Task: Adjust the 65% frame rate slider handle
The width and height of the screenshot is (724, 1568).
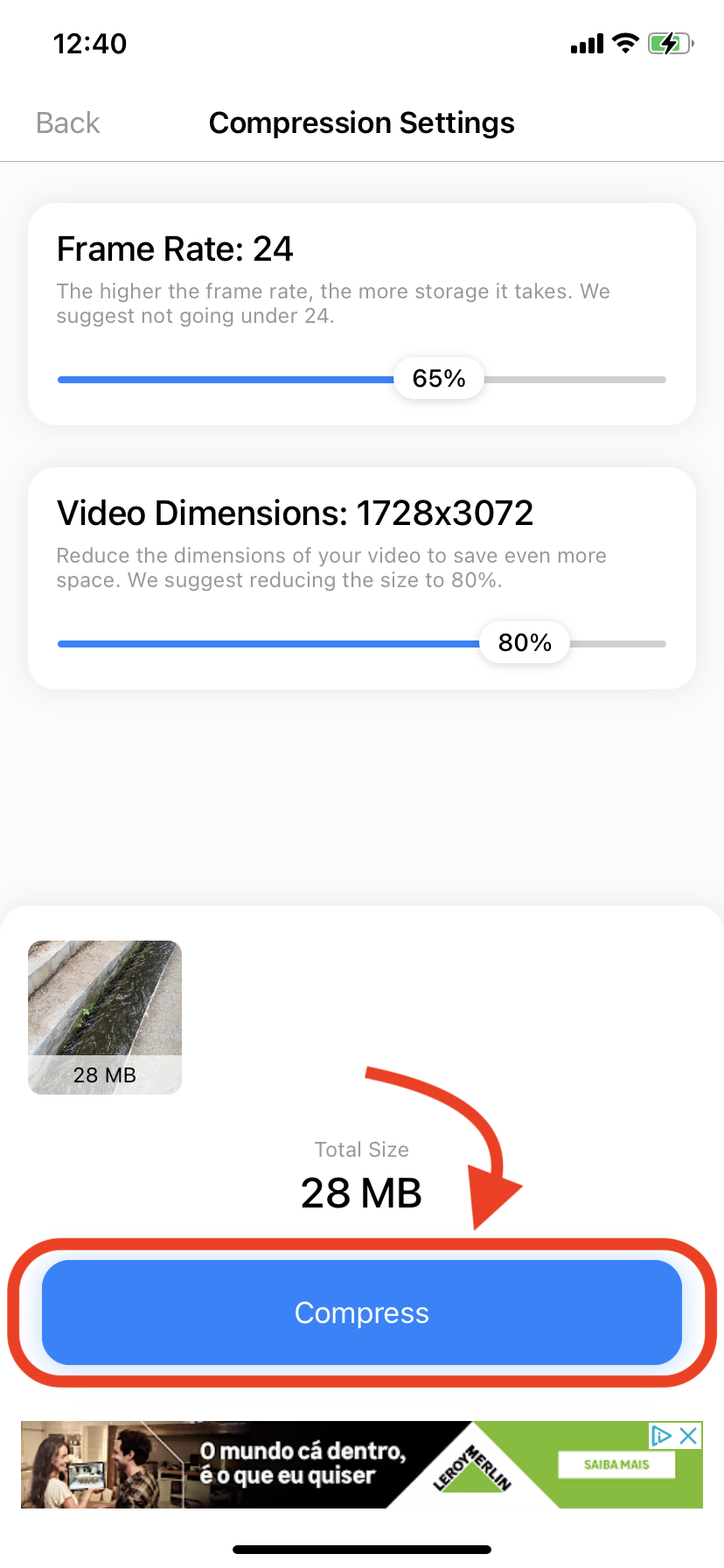Action: 438,378
